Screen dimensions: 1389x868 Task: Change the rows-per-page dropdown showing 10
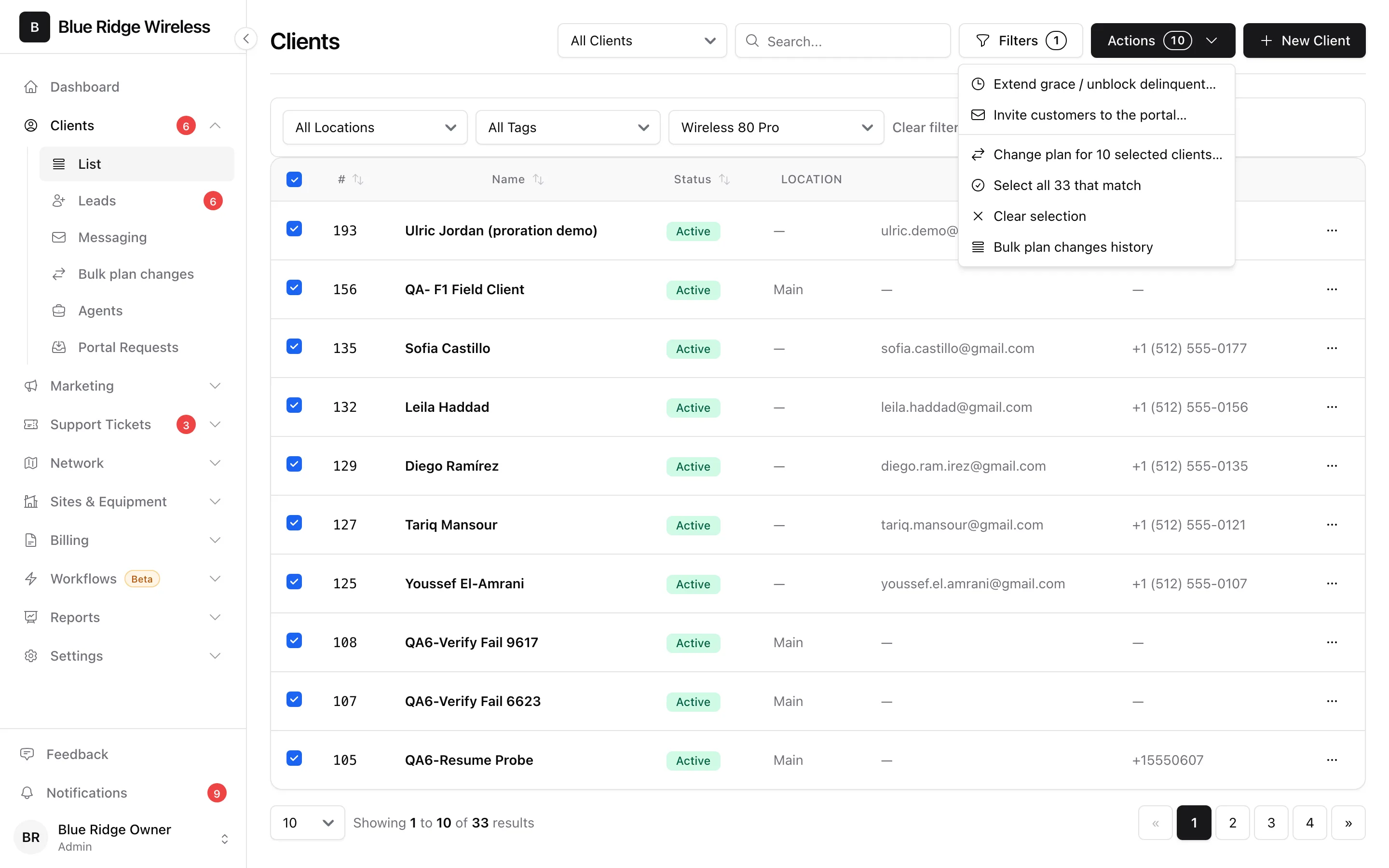308,823
